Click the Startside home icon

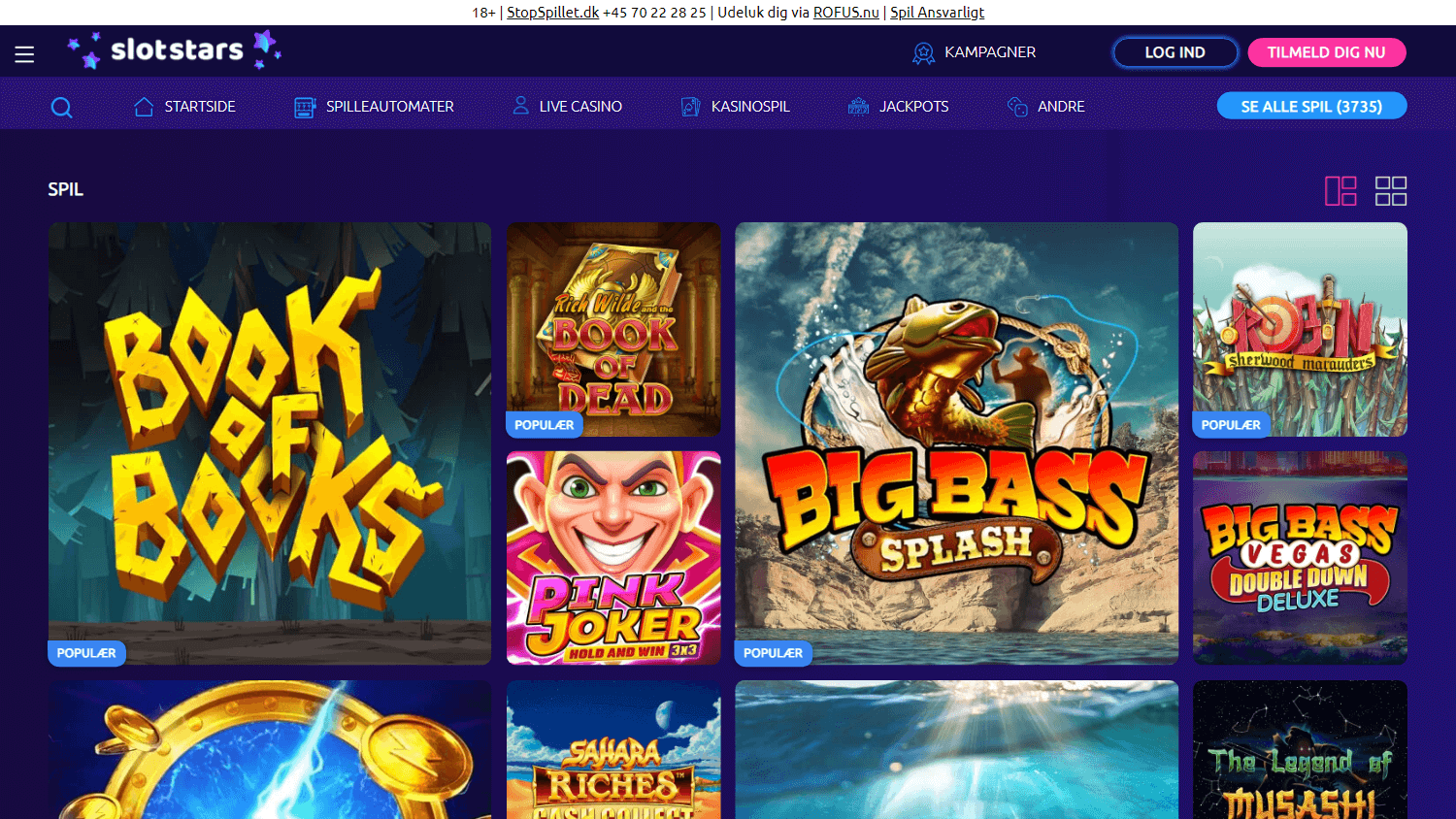[144, 107]
